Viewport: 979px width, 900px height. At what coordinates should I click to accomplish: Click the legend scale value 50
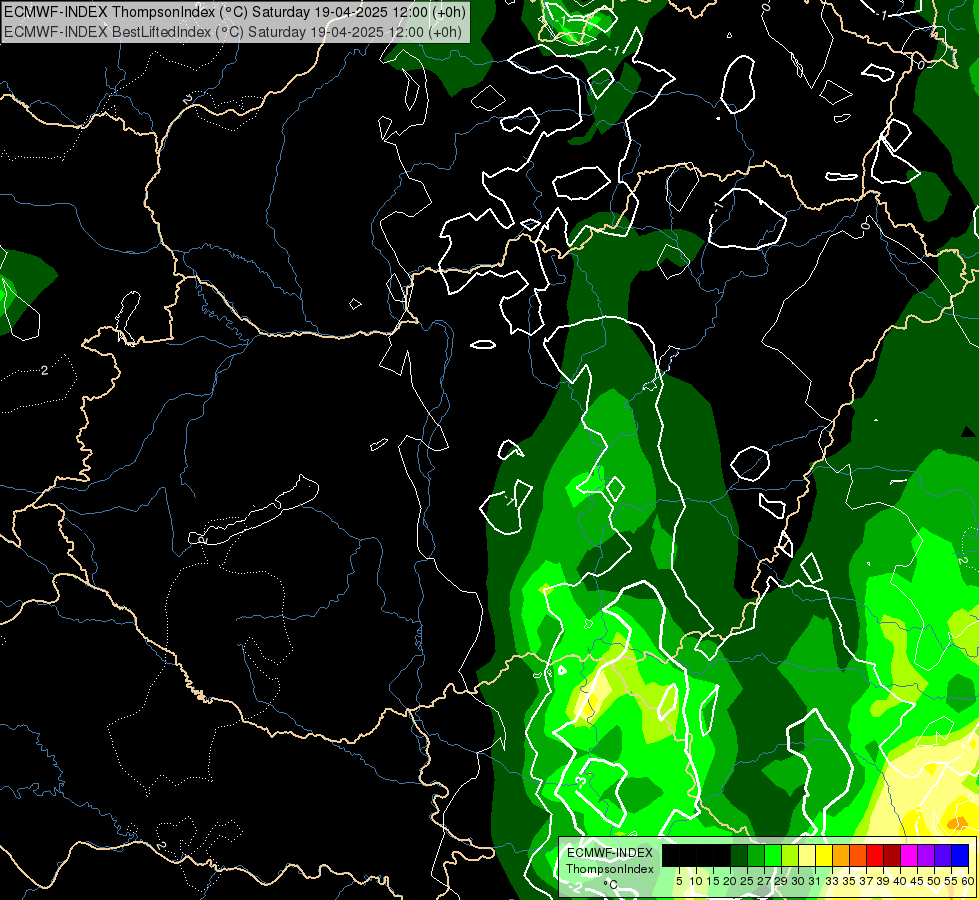[x=934, y=881]
